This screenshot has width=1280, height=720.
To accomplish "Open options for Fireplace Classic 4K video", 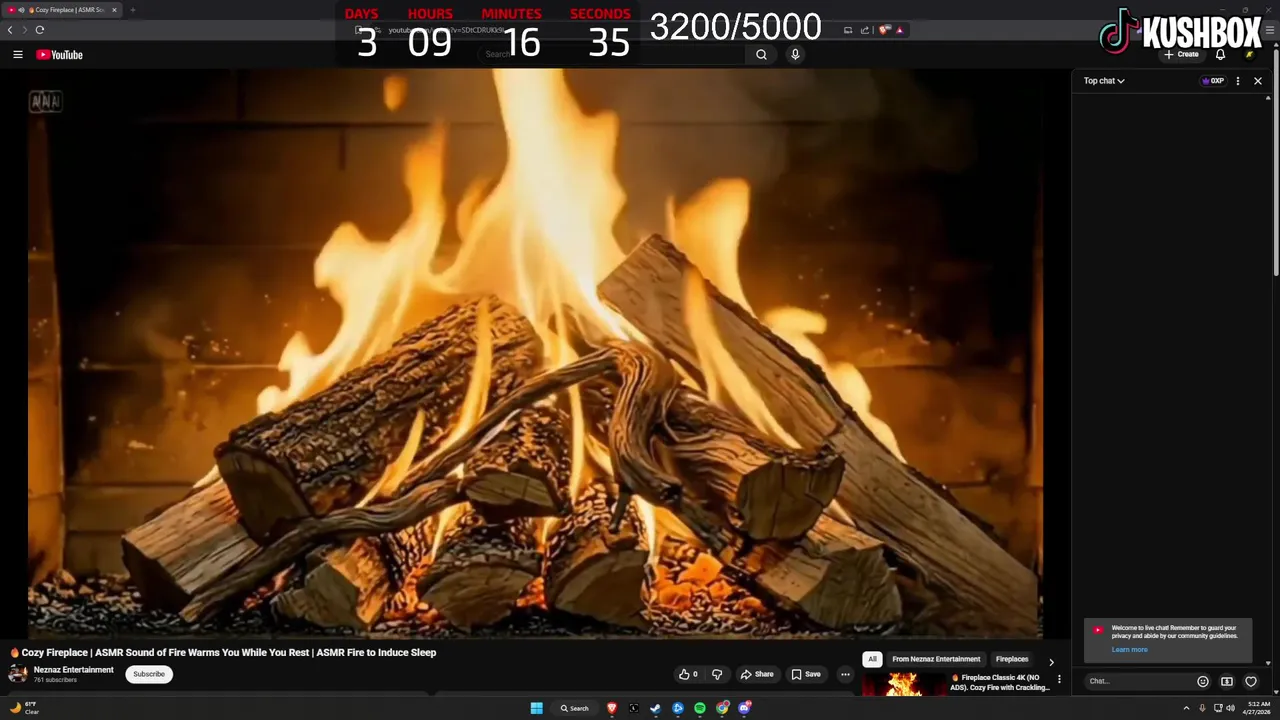I will (1060, 680).
